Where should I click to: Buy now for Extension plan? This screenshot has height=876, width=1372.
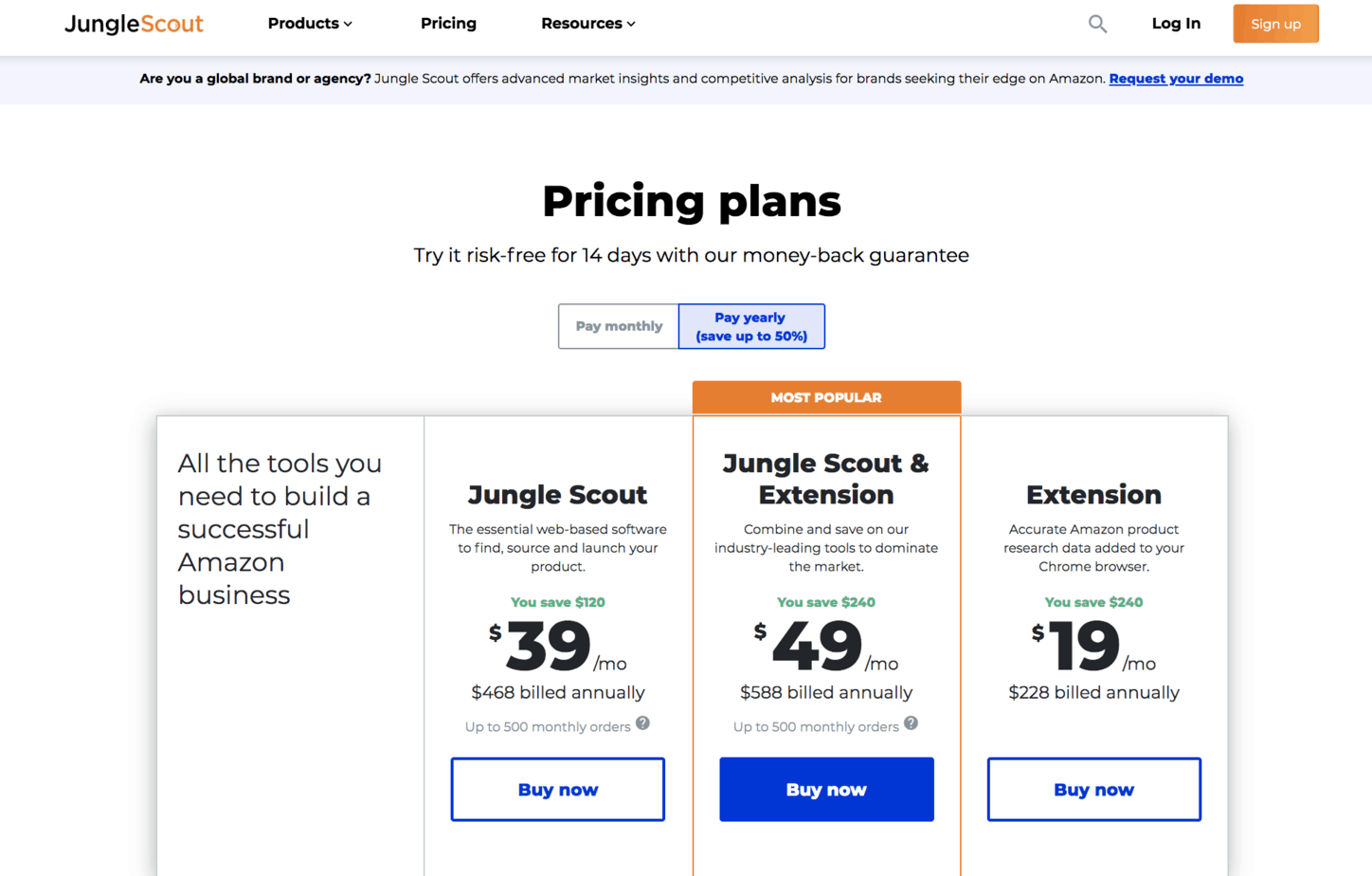[x=1093, y=790]
